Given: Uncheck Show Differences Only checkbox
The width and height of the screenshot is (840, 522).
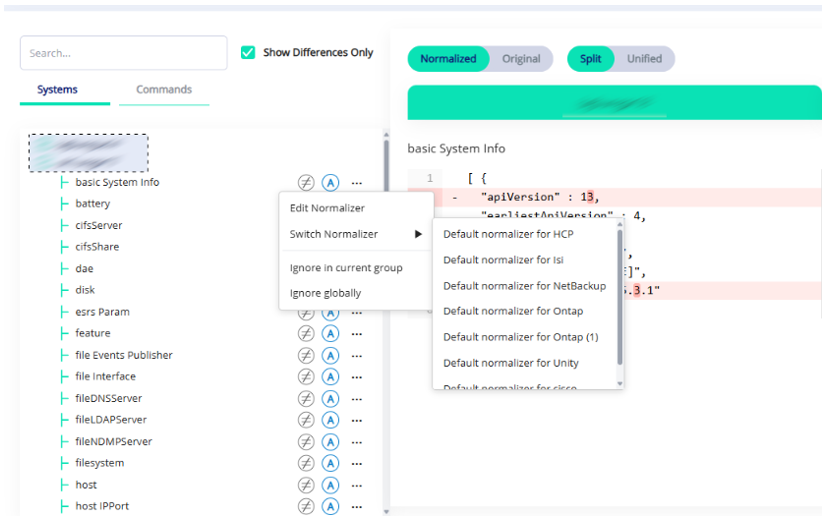Looking at the screenshot, I should (248, 53).
